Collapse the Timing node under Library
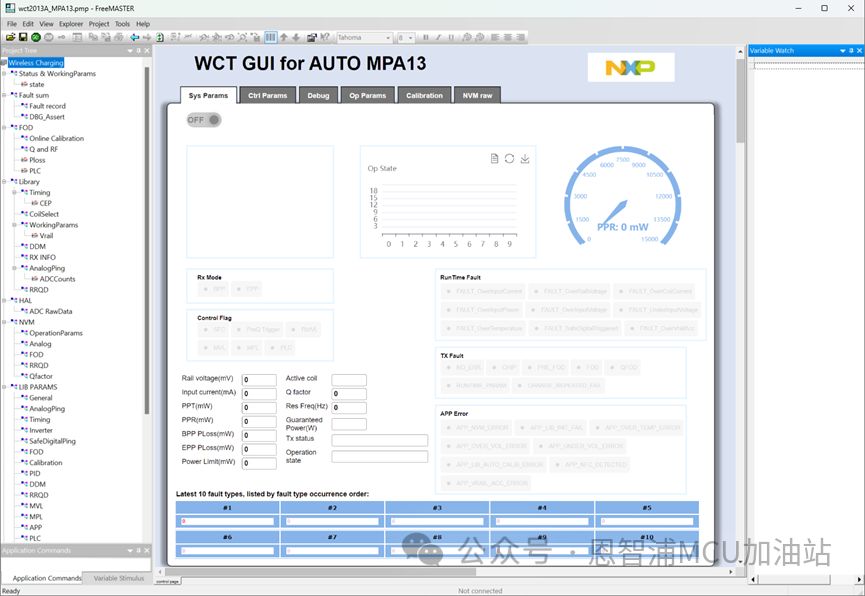 click(x=15, y=193)
